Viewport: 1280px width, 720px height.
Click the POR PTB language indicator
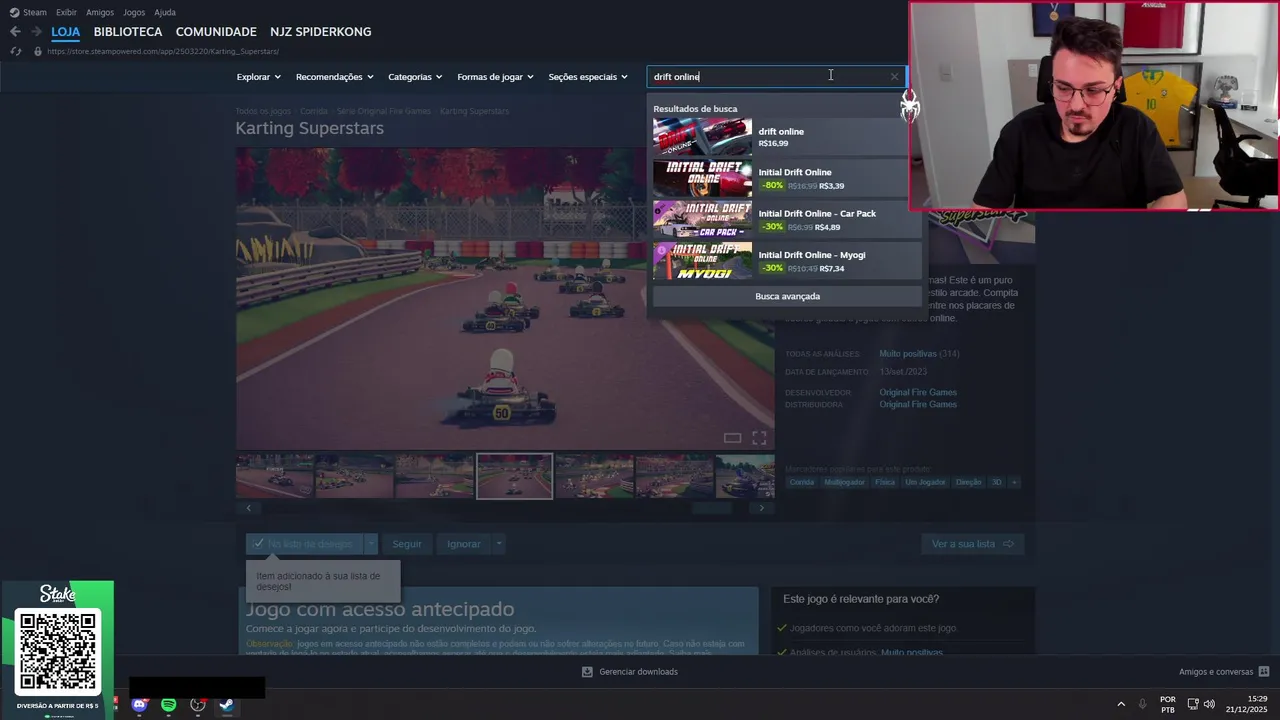[x=1168, y=704]
